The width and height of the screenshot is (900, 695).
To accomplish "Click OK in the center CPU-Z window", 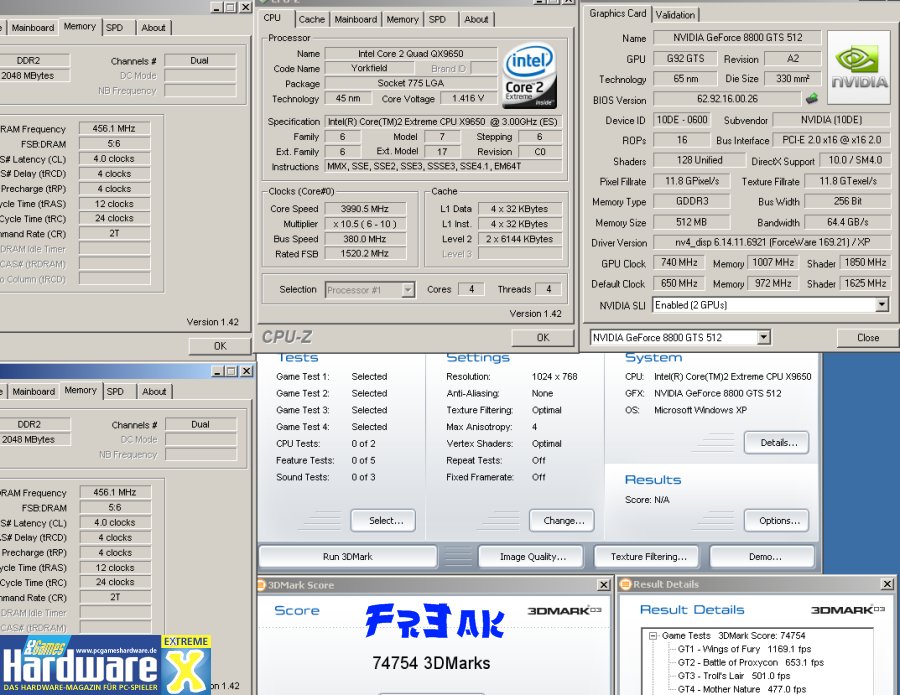I will tap(543, 337).
